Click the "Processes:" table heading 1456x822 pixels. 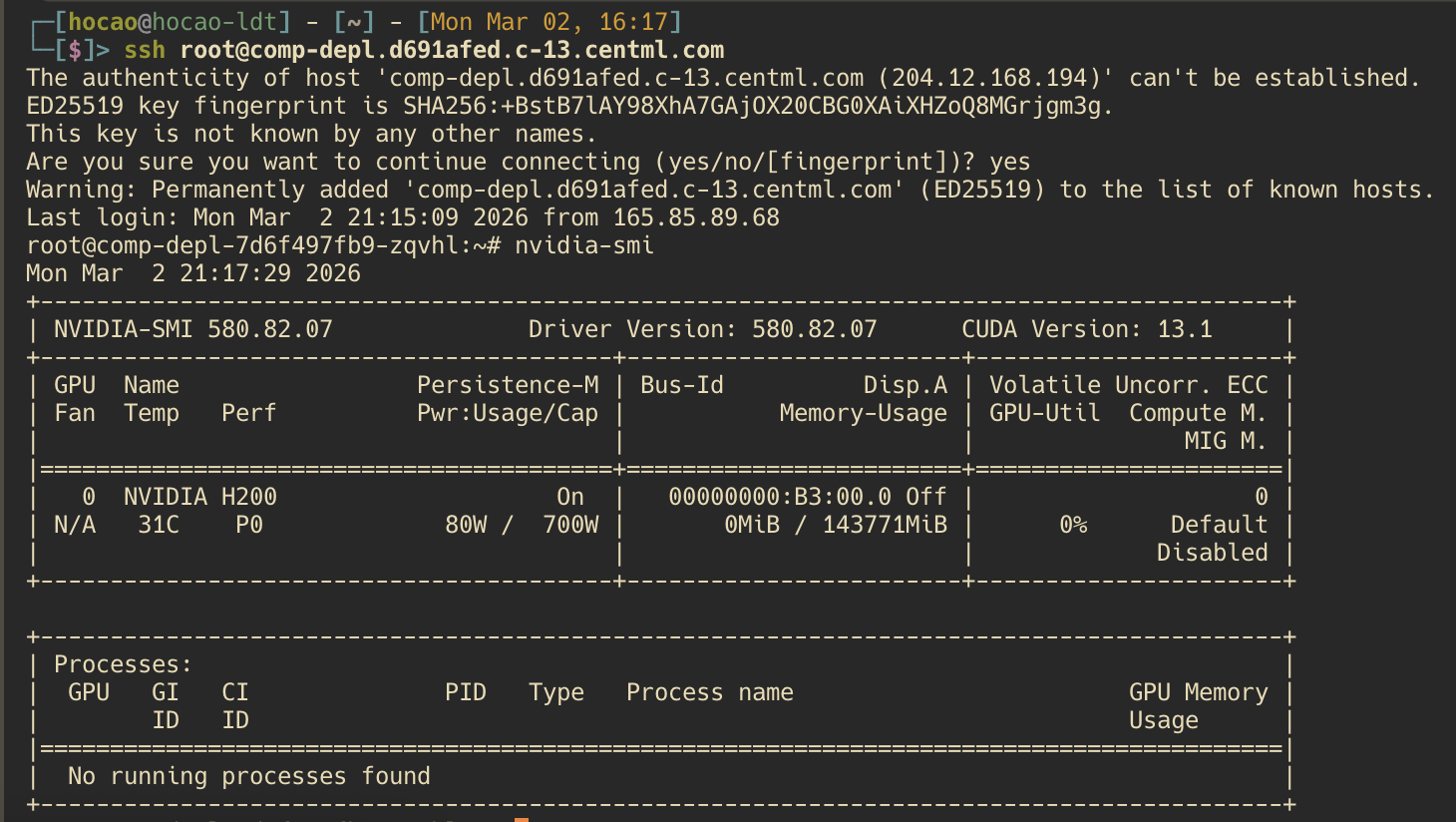pos(123,664)
